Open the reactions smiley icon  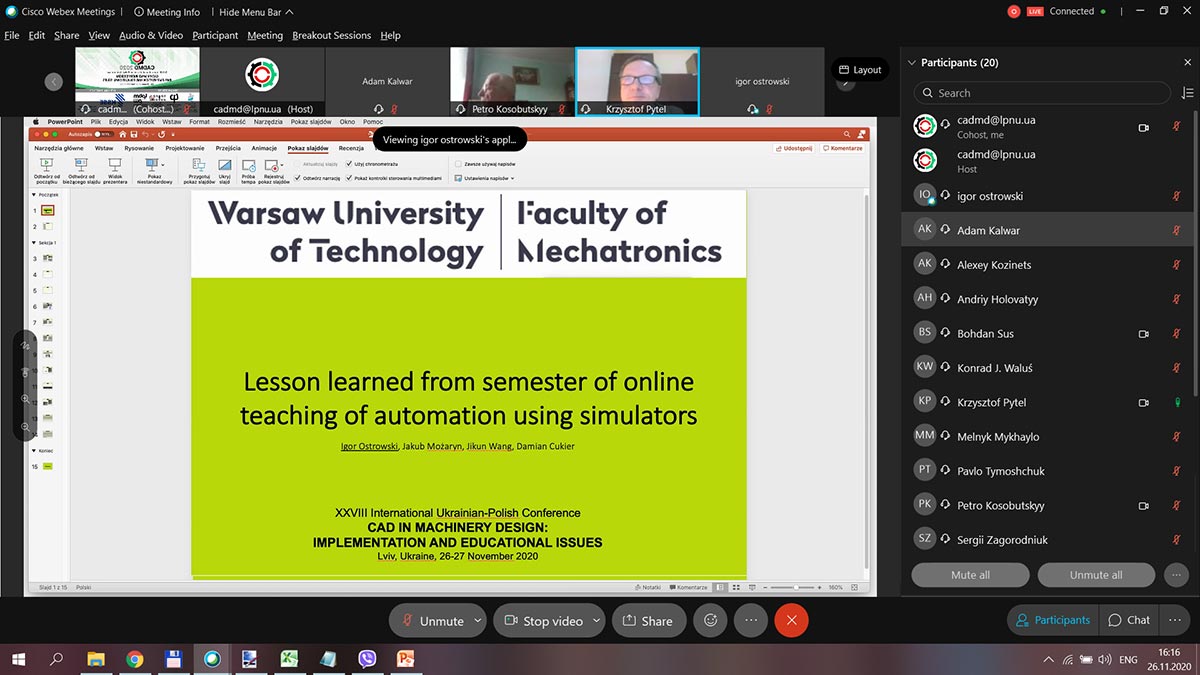710,620
